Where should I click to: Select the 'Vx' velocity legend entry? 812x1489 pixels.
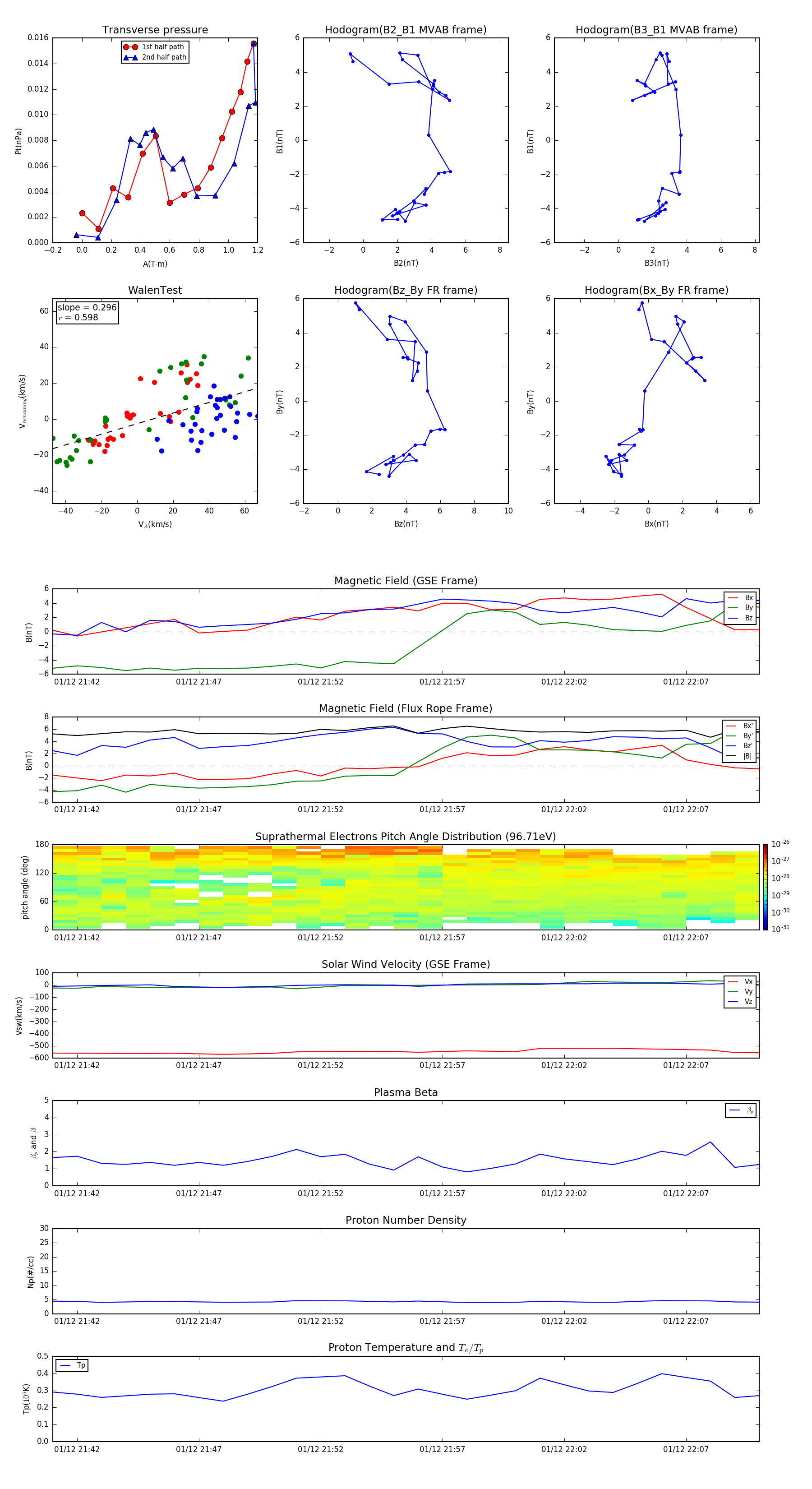(740, 981)
